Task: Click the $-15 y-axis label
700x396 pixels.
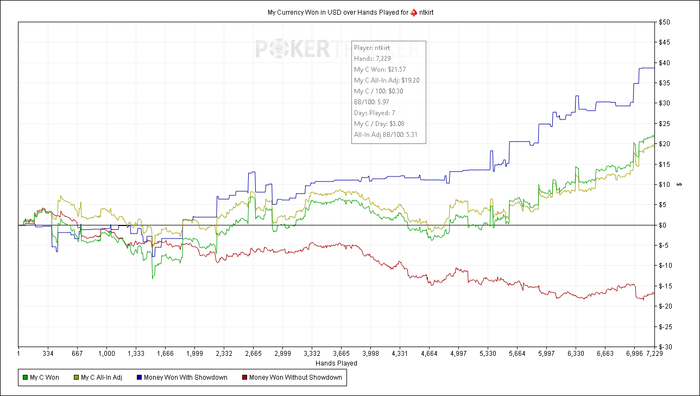Action: point(665,286)
